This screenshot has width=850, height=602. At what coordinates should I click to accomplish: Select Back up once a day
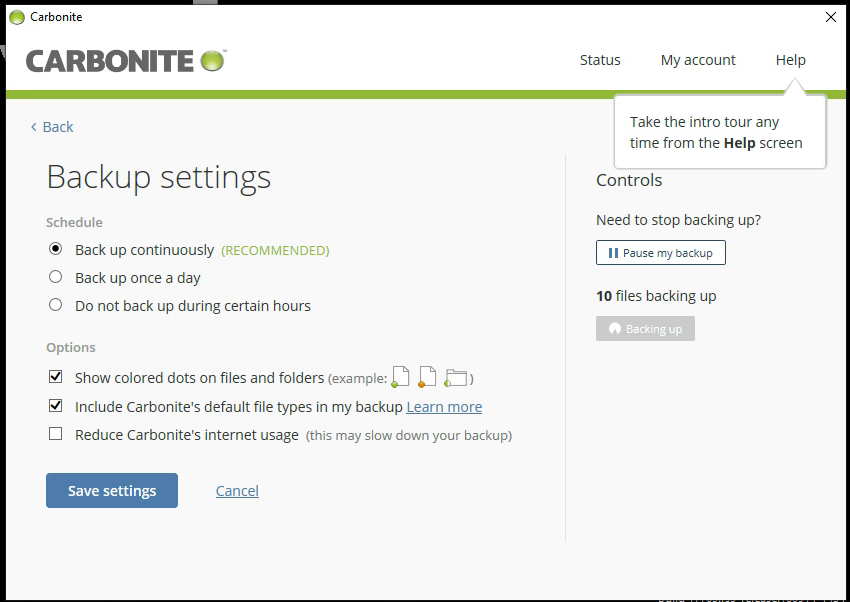(x=56, y=277)
